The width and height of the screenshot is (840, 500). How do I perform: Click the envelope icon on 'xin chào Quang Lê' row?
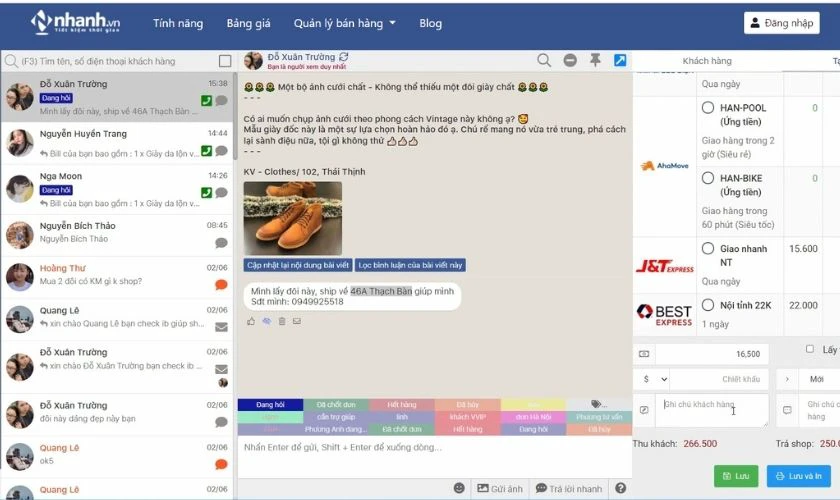(221, 327)
